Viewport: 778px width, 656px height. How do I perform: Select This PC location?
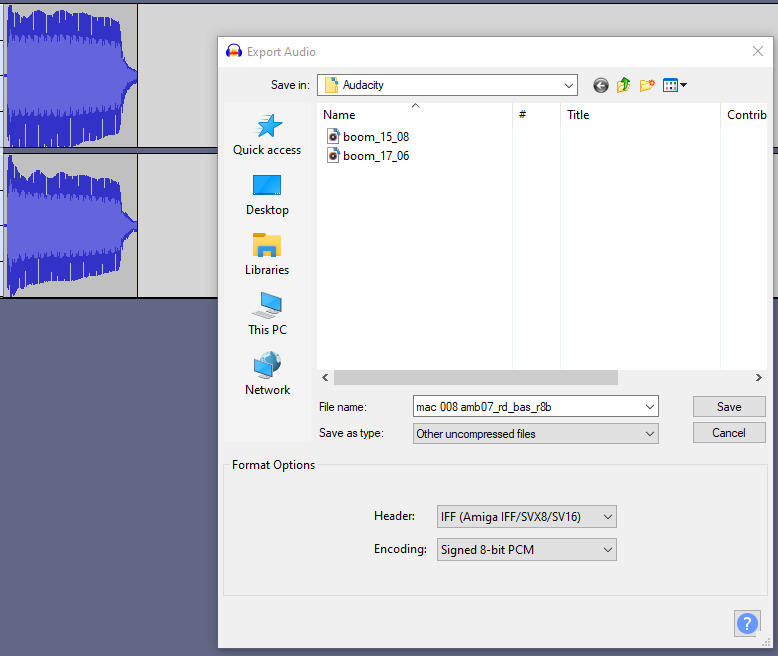[267, 315]
